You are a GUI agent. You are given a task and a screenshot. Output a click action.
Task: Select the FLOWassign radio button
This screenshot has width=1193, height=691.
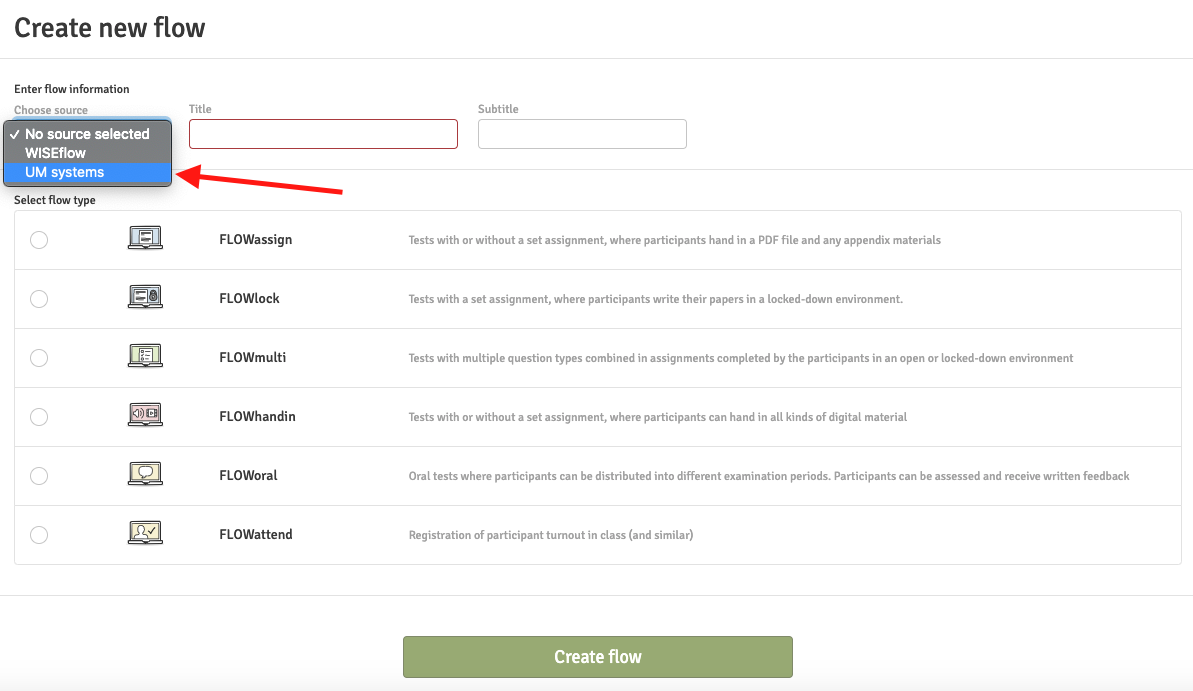click(39, 240)
